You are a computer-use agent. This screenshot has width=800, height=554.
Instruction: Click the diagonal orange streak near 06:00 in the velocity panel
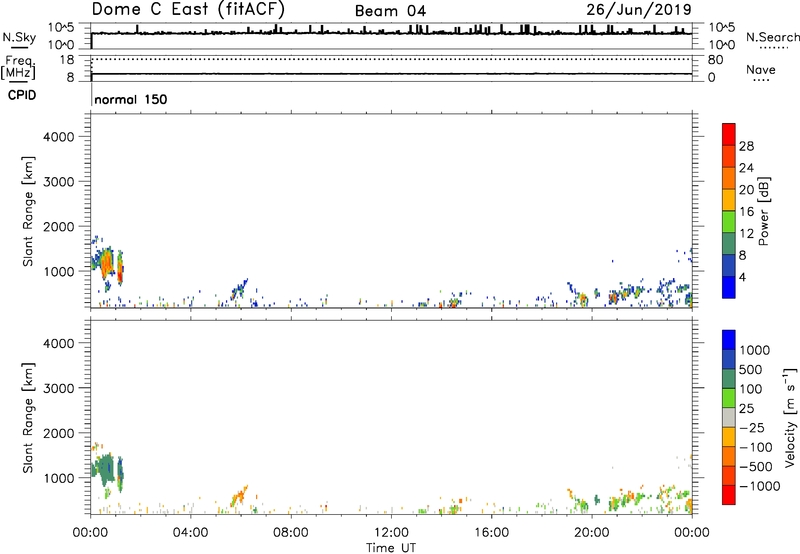(239, 496)
